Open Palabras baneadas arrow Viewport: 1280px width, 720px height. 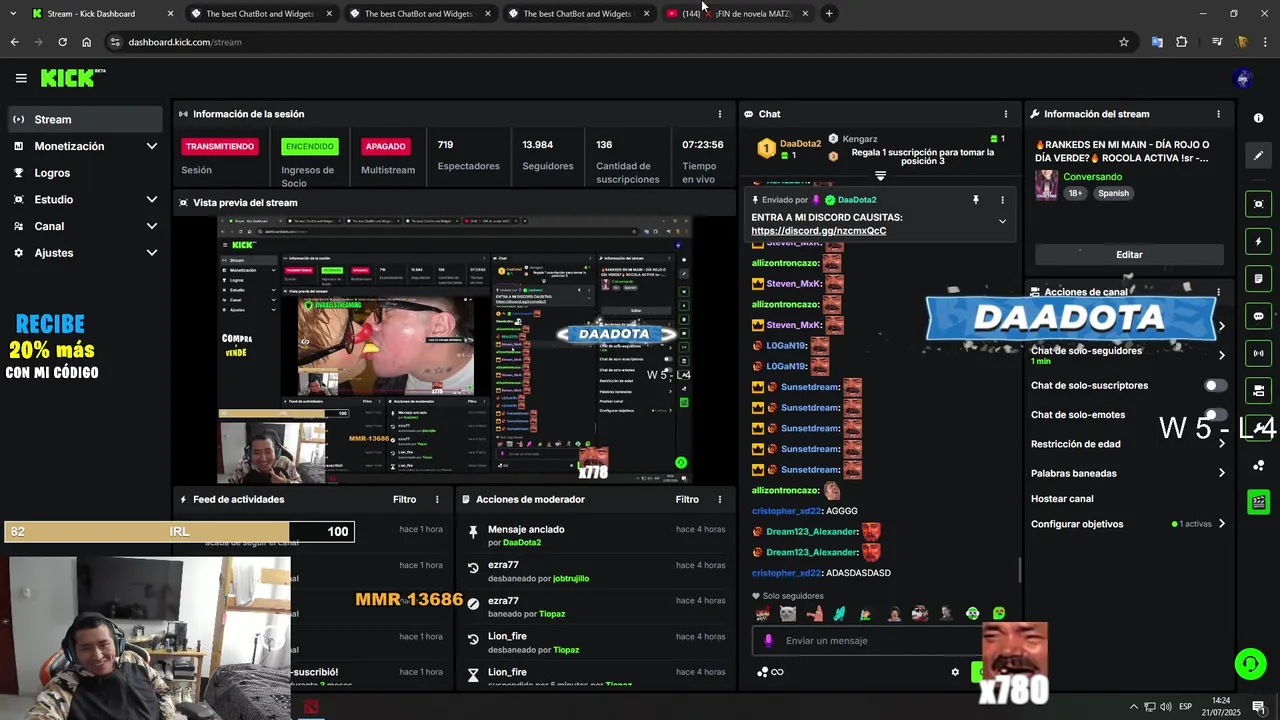click(x=1221, y=473)
